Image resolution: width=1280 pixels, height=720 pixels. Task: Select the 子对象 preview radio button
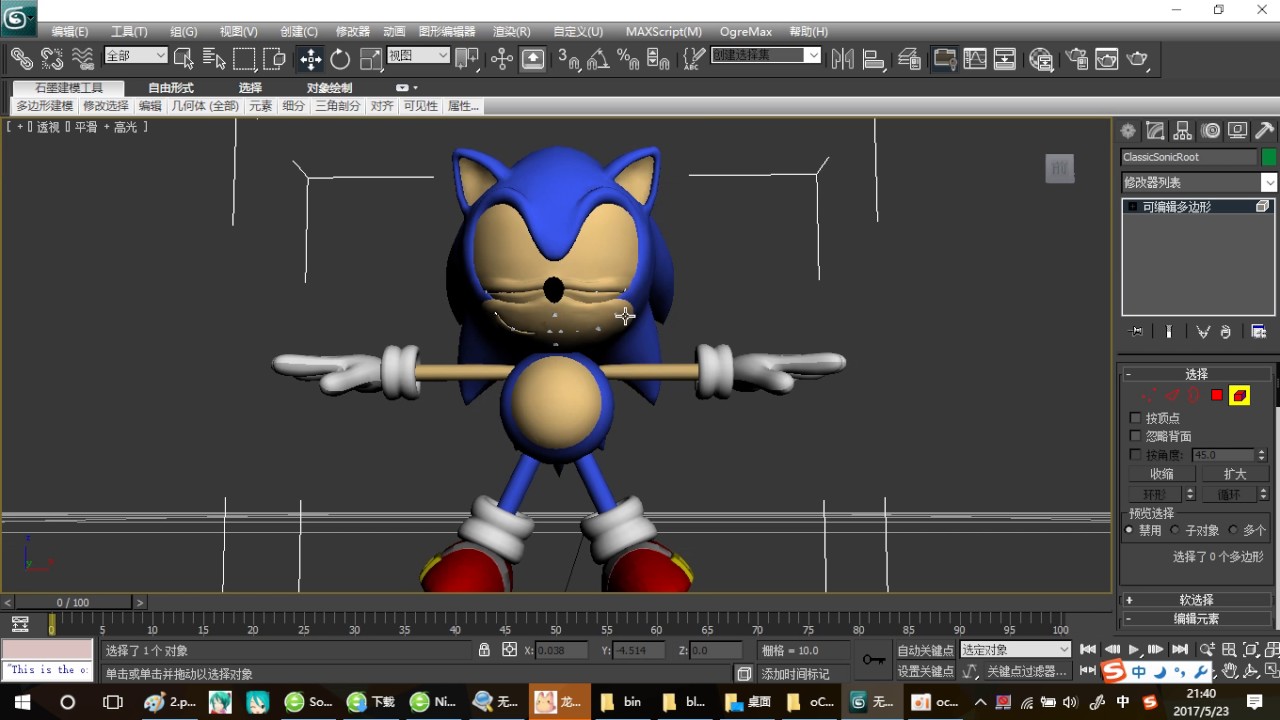tap(1175, 530)
